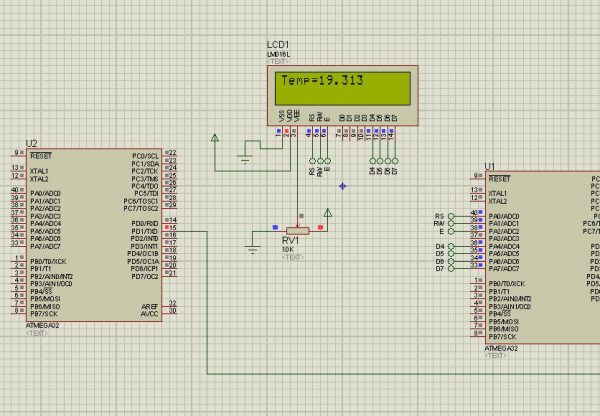Click PA0/ADC0 pin label on U2
The image size is (600, 416).
(46, 194)
